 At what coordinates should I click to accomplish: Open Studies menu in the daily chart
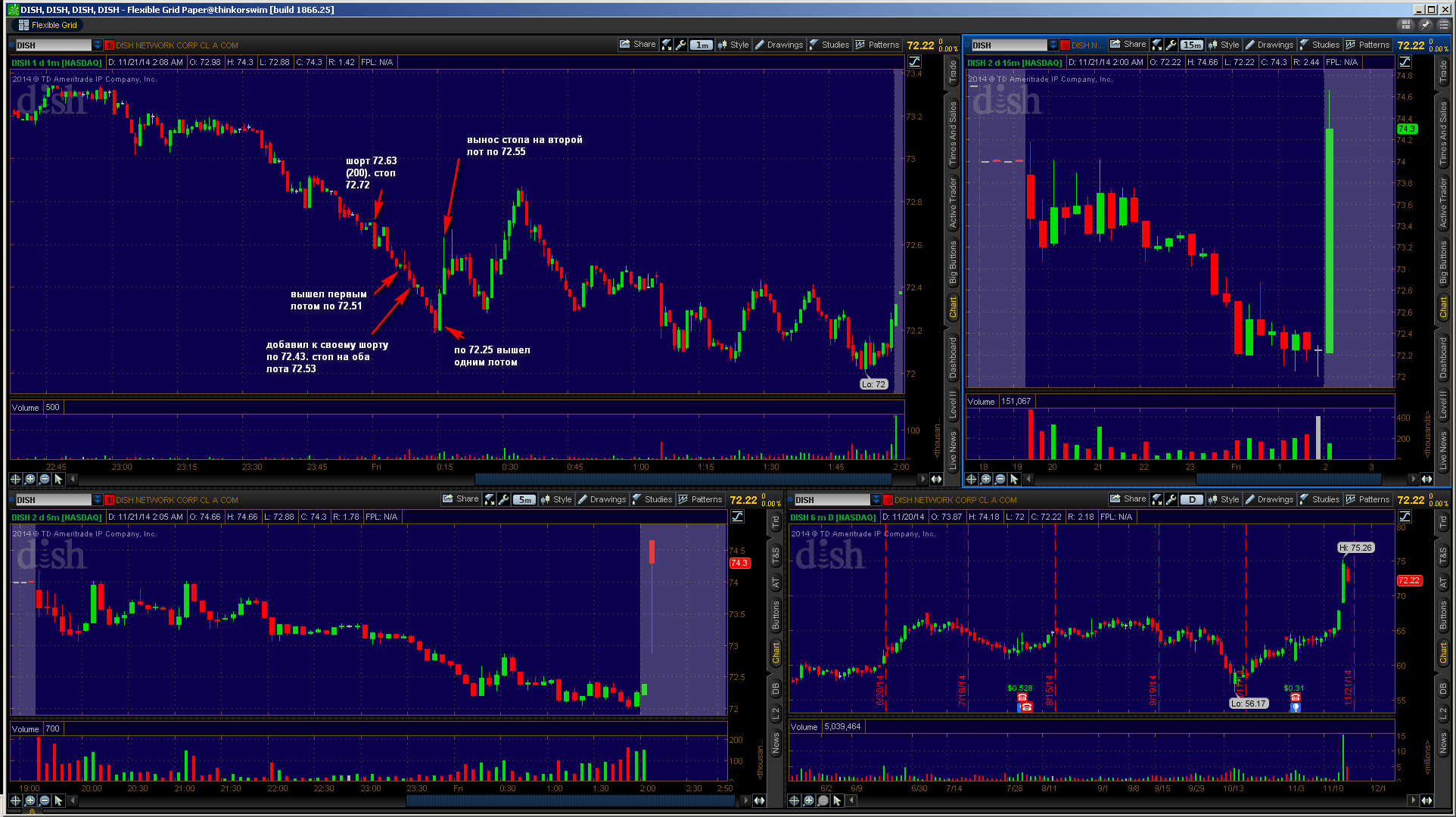tap(1320, 499)
